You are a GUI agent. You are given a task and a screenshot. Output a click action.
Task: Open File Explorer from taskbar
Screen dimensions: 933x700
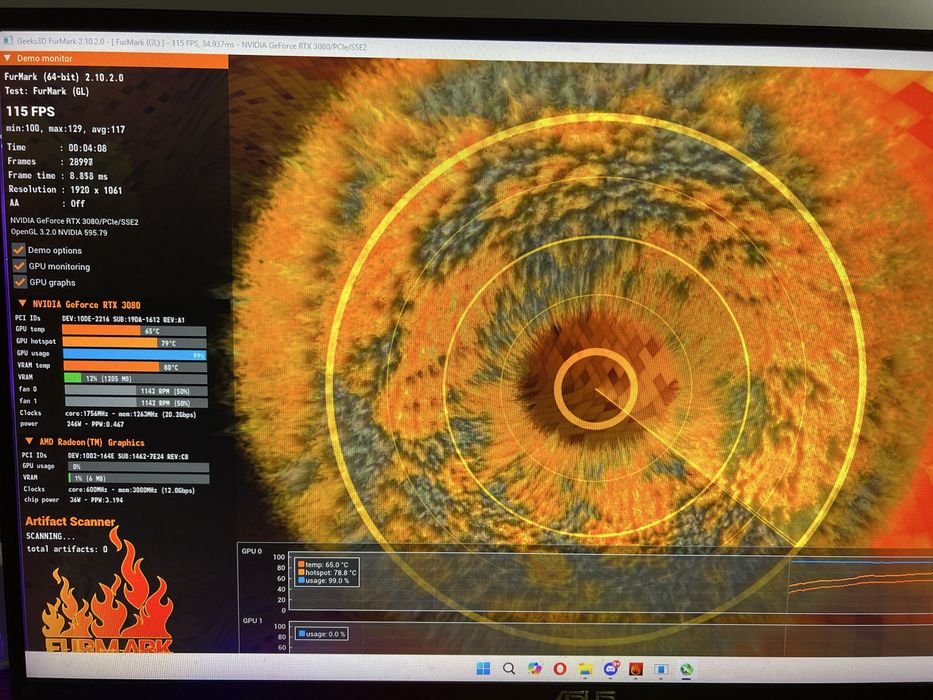[586, 669]
